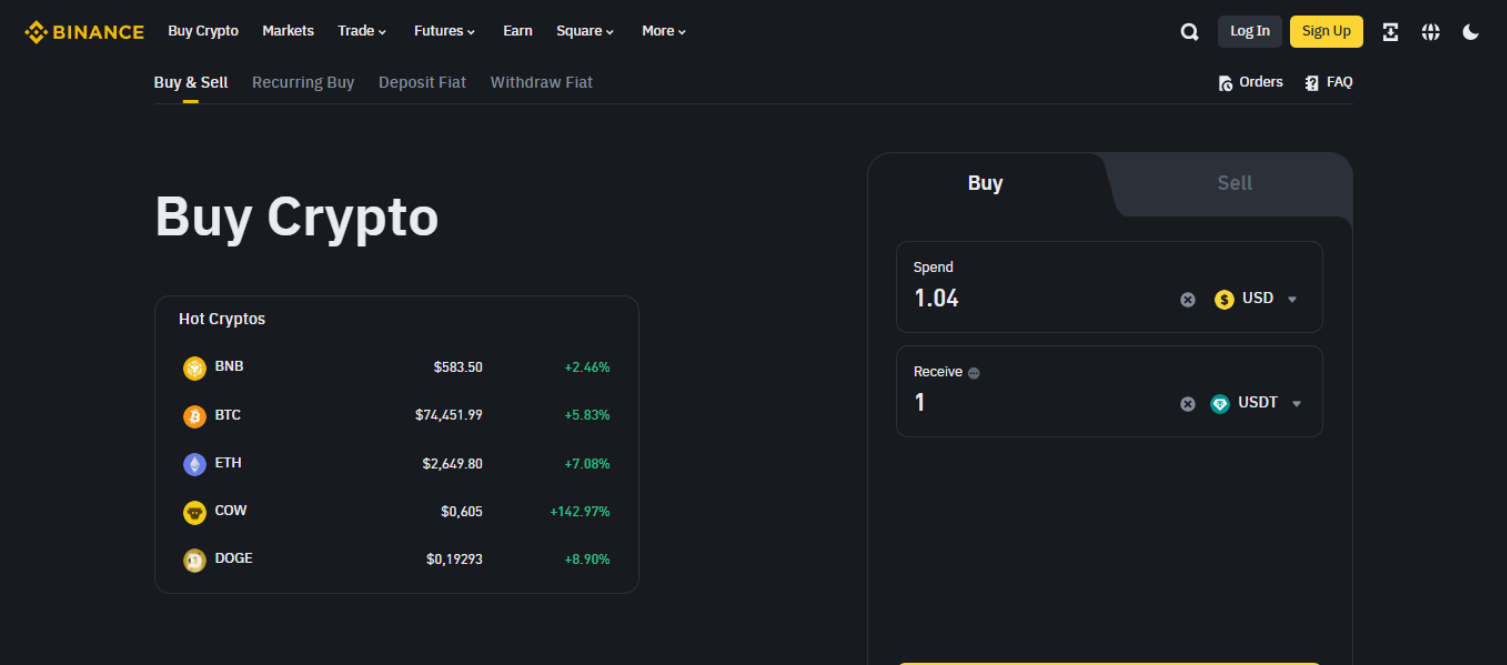Click the BTC Bitcoin coin icon
The width and height of the screenshot is (1507, 665).
194,415
